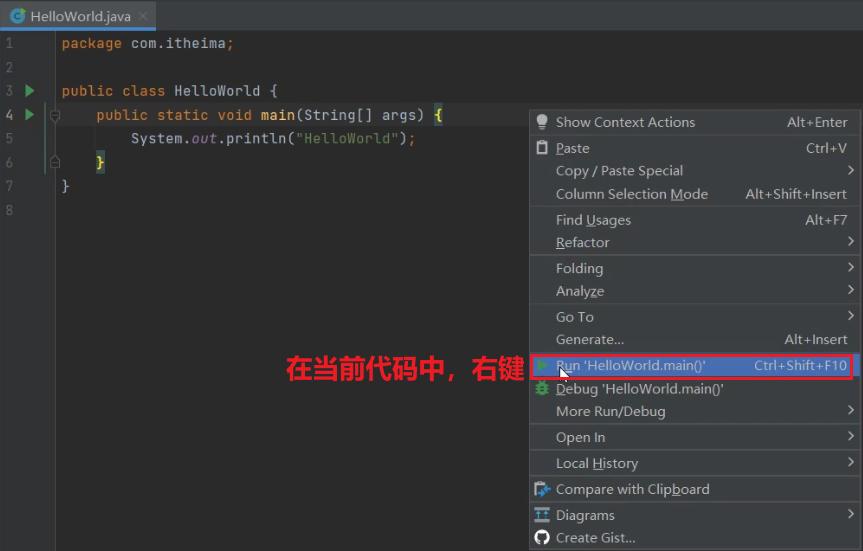Collapse the main method fold marker on line 4
This screenshot has height=551, width=863.
click(55, 116)
